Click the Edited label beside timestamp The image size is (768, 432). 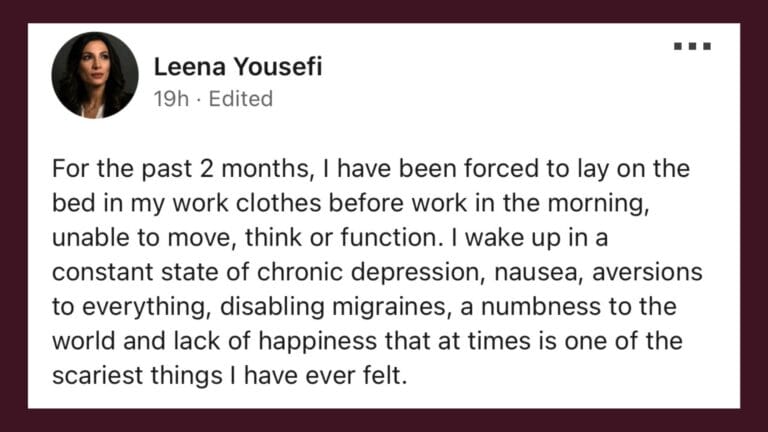point(240,98)
